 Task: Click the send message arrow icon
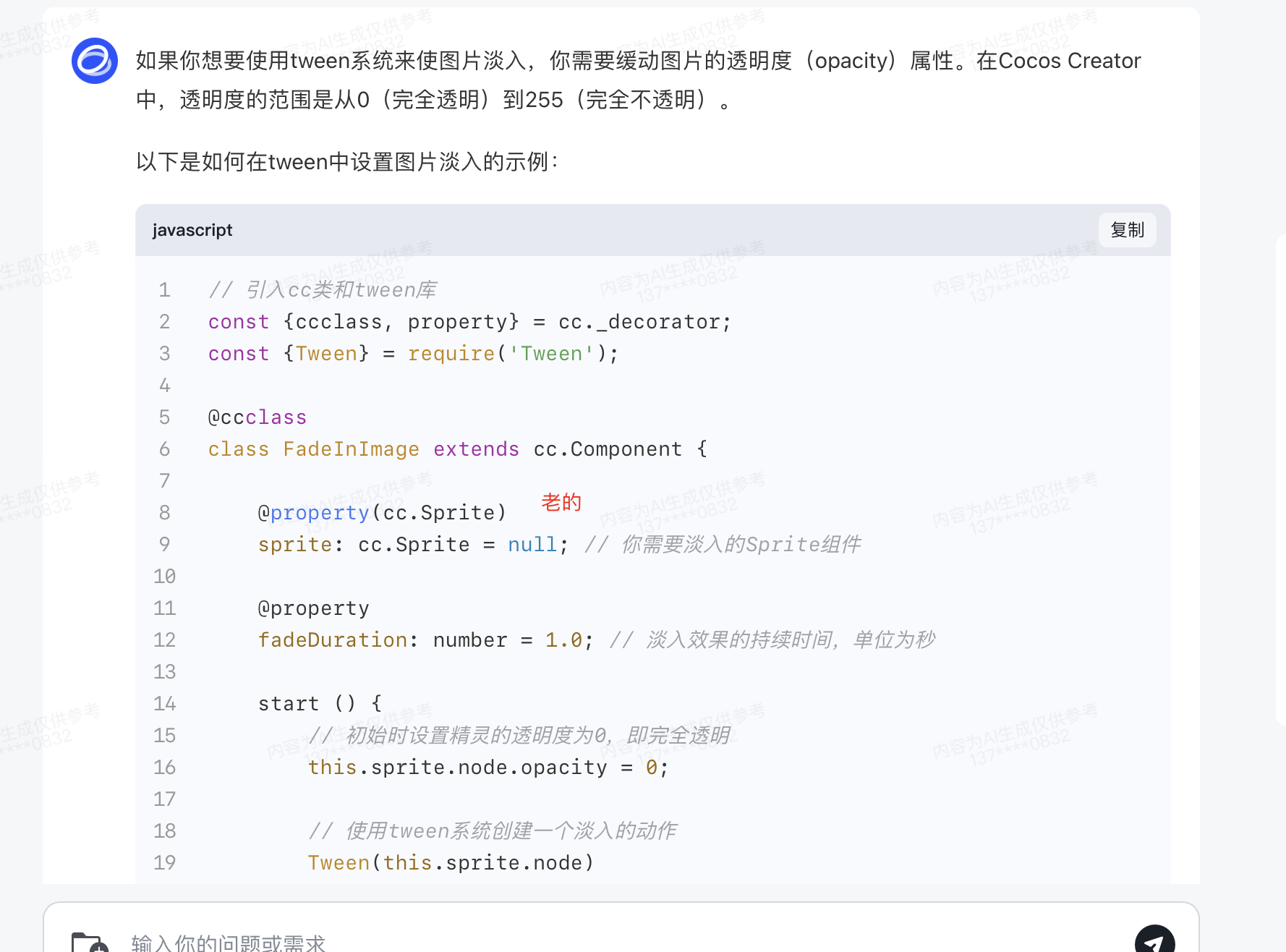coord(1154,941)
